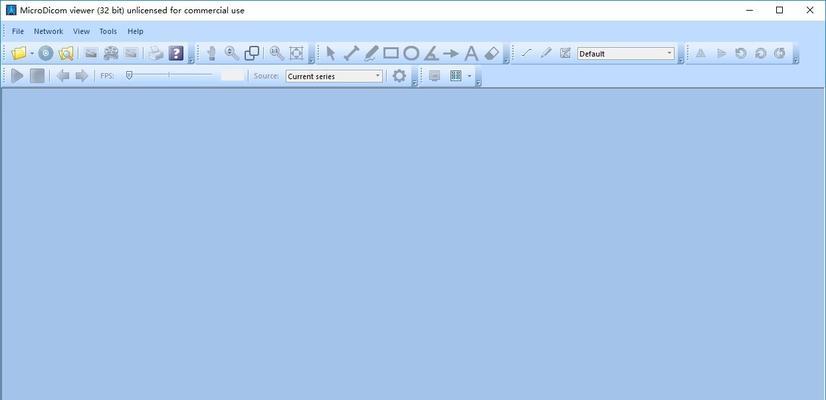The image size is (826, 400).
Task: Expand the arrow beside Open folder icon
Action: coord(32,53)
